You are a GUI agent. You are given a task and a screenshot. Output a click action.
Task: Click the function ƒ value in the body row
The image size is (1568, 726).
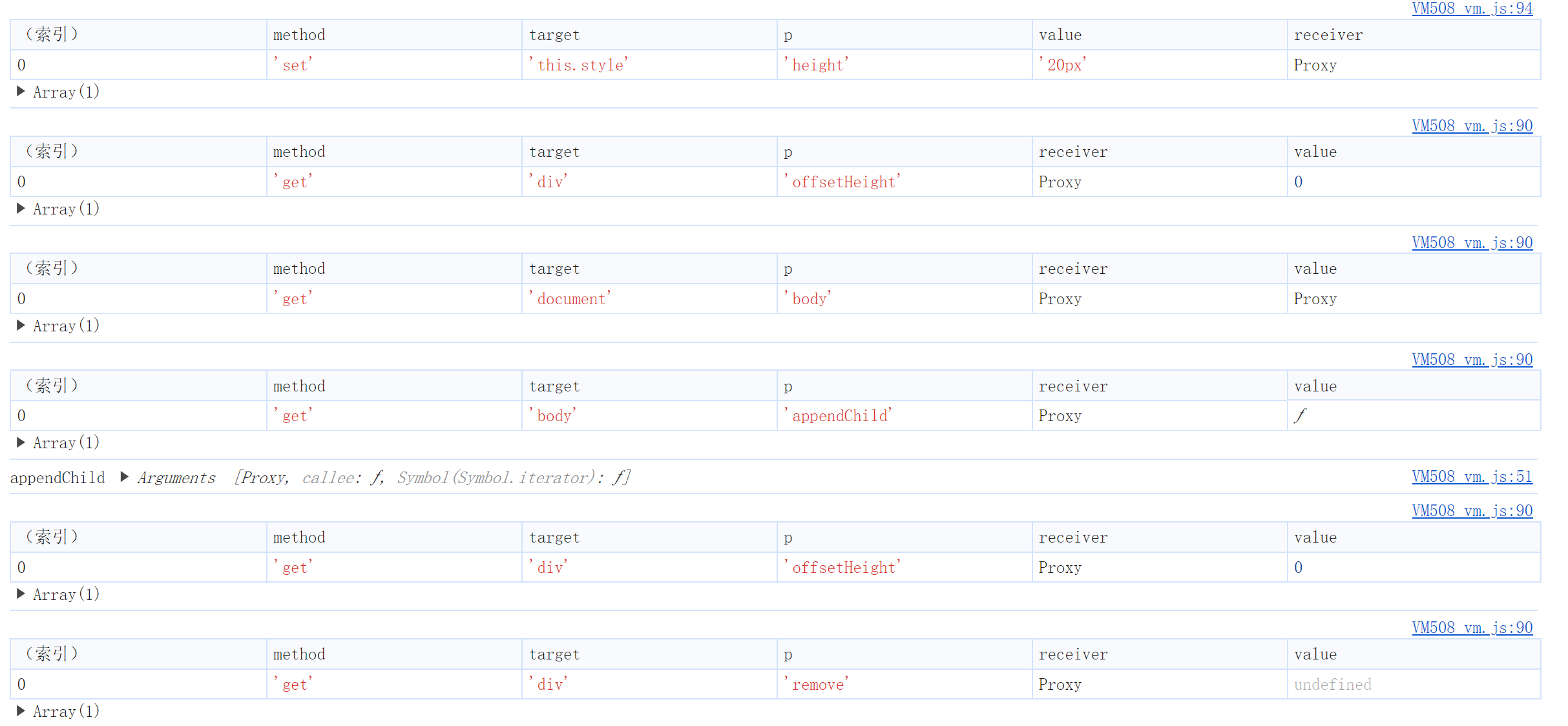(1299, 416)
